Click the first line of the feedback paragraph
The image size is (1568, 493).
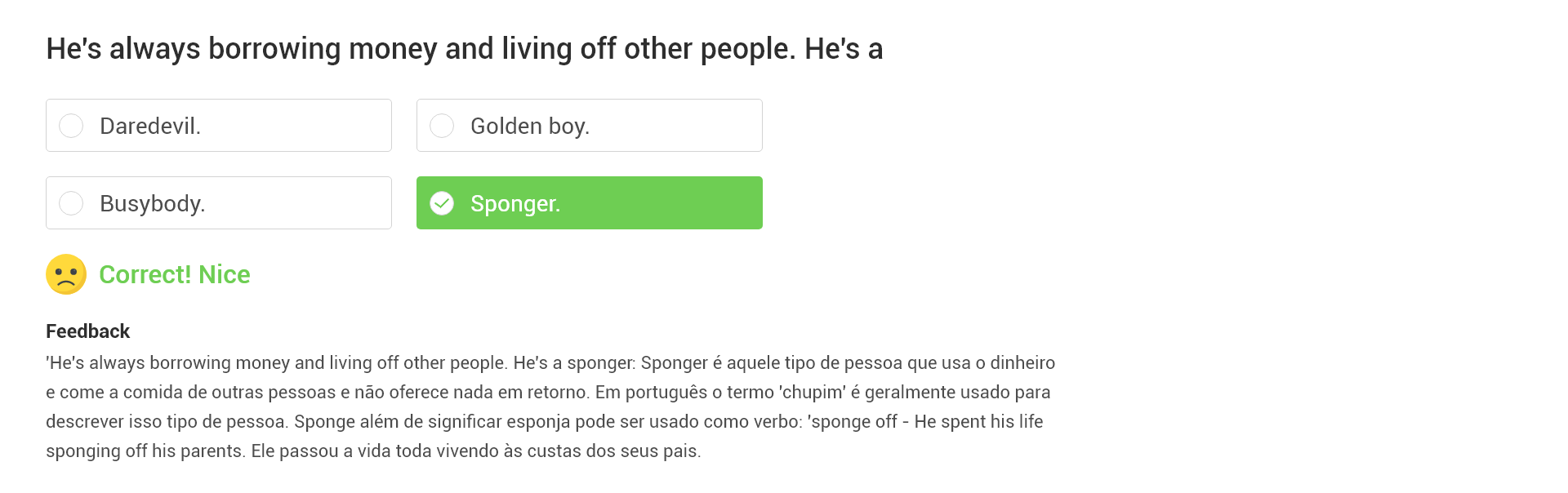tap(550, 363)
